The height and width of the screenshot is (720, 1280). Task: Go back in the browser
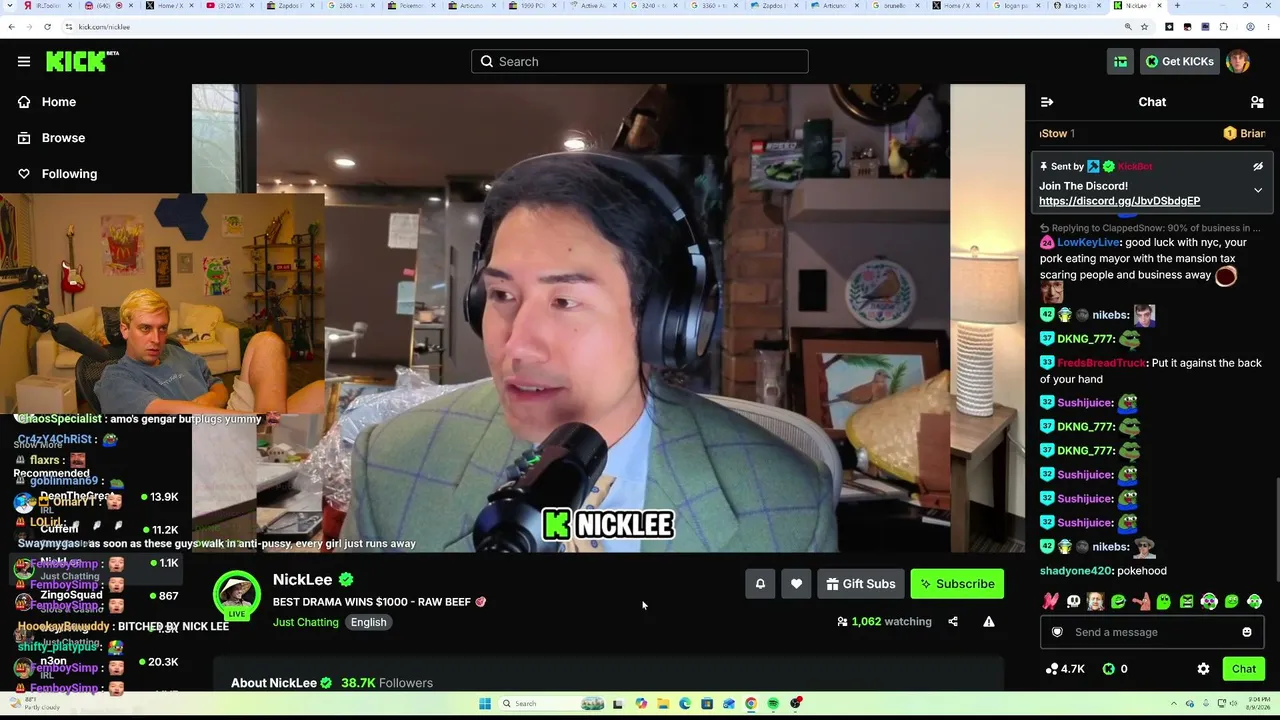tap(11, 27)
